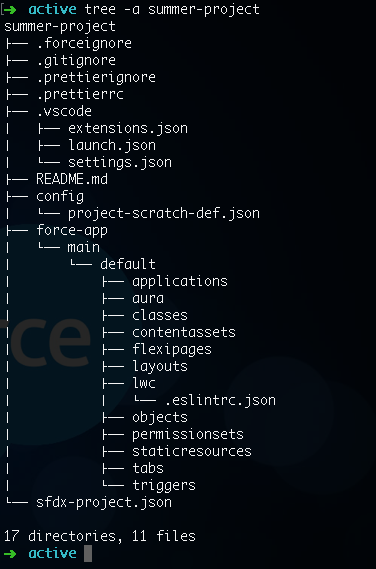Image resolution: width=376 pixels, height=569 pixels.
Task: Select project-scratch-def.json
Action: [164, 213]
